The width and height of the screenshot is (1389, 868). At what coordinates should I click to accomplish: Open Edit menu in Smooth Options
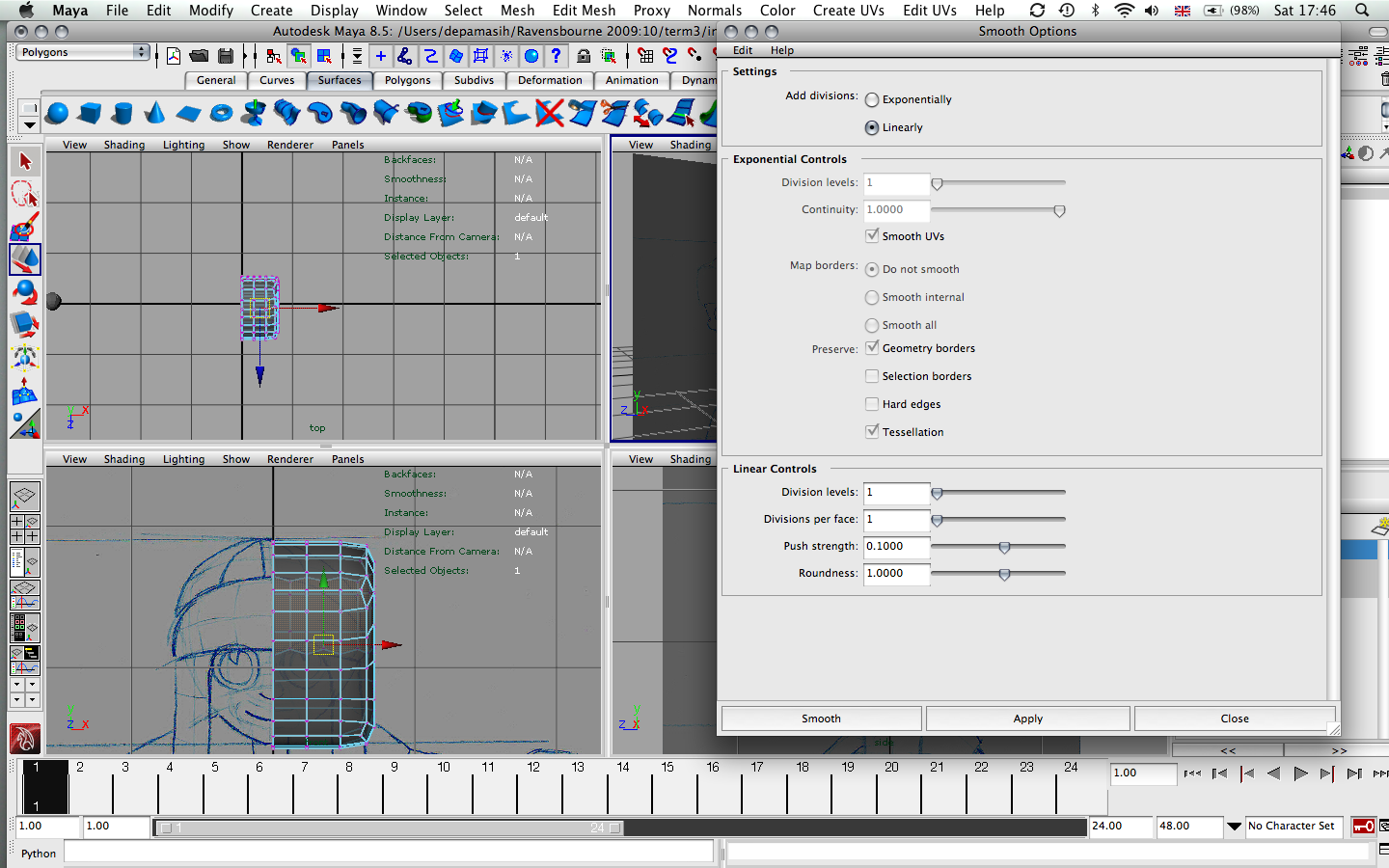(x=743, y=50)
